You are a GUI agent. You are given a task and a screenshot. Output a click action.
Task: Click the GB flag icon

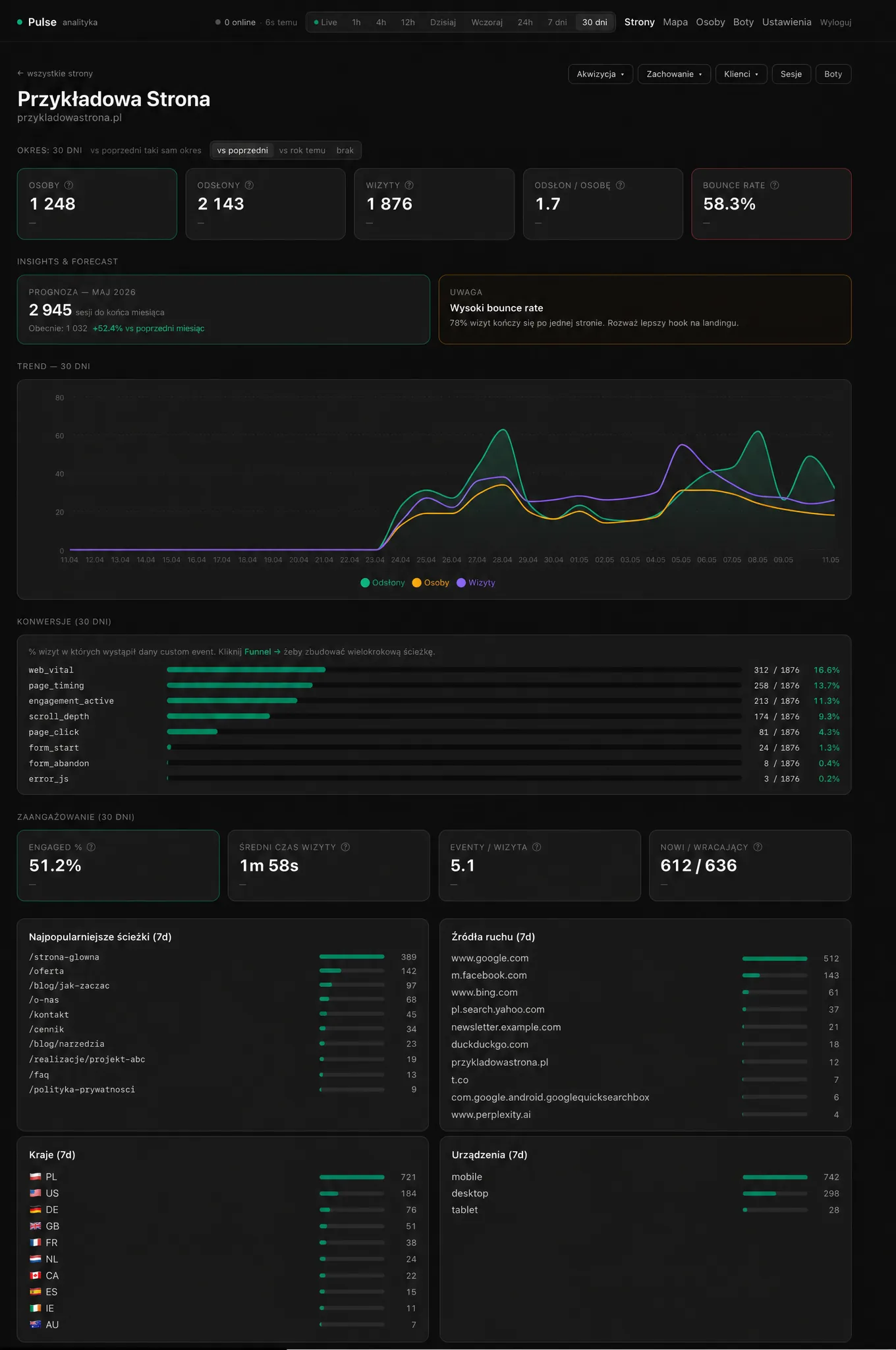(36, 1226)
